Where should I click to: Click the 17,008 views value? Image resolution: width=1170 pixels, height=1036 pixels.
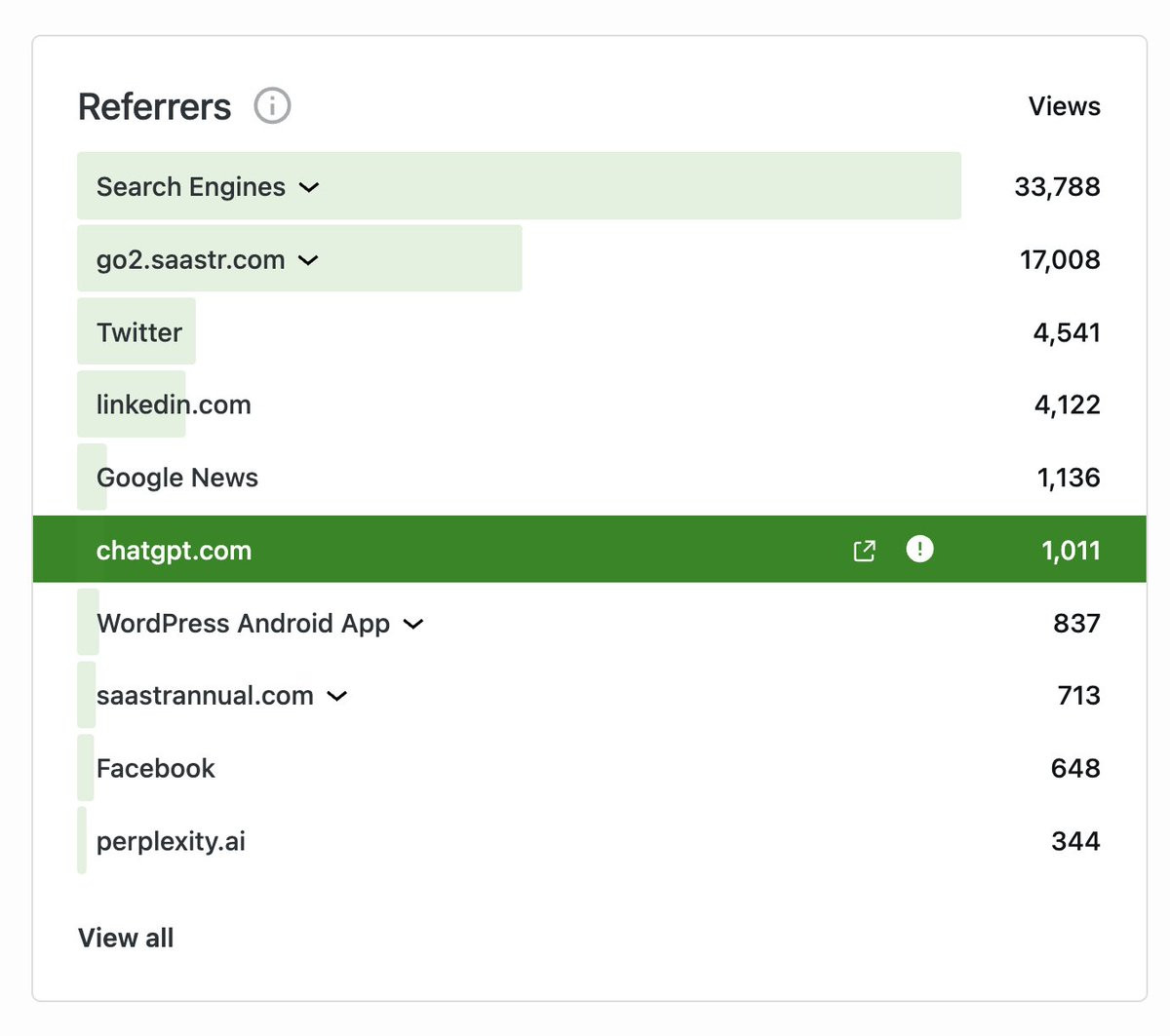(1060, 259)
